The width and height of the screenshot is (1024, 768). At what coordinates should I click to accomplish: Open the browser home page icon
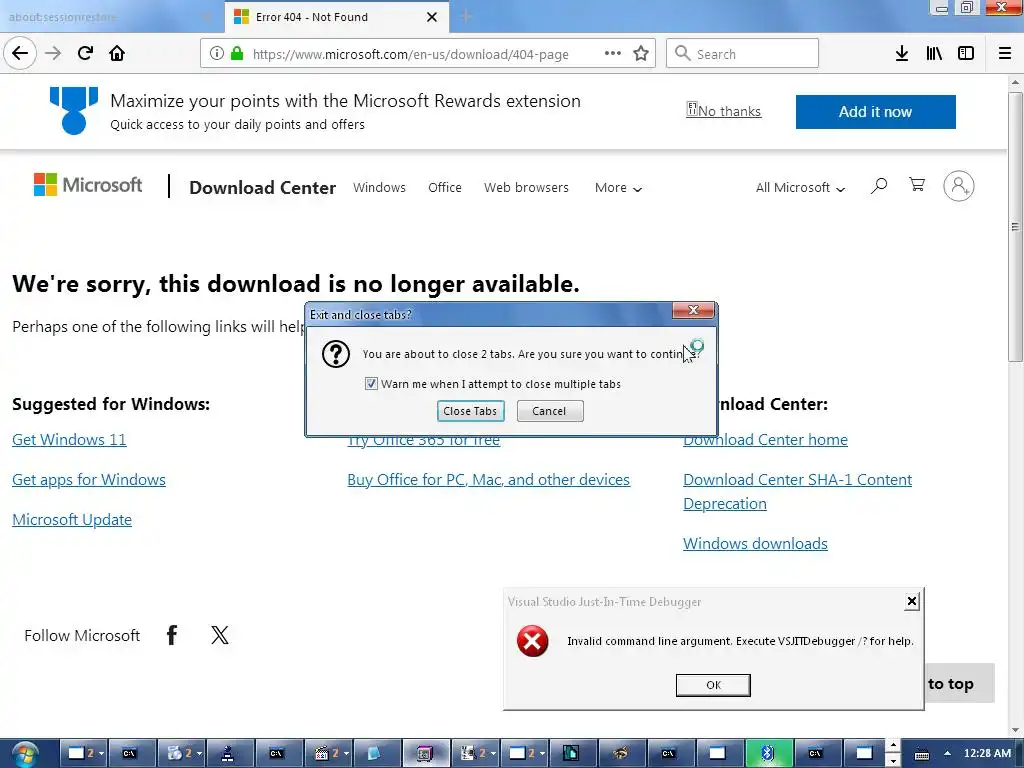(117, 53)
